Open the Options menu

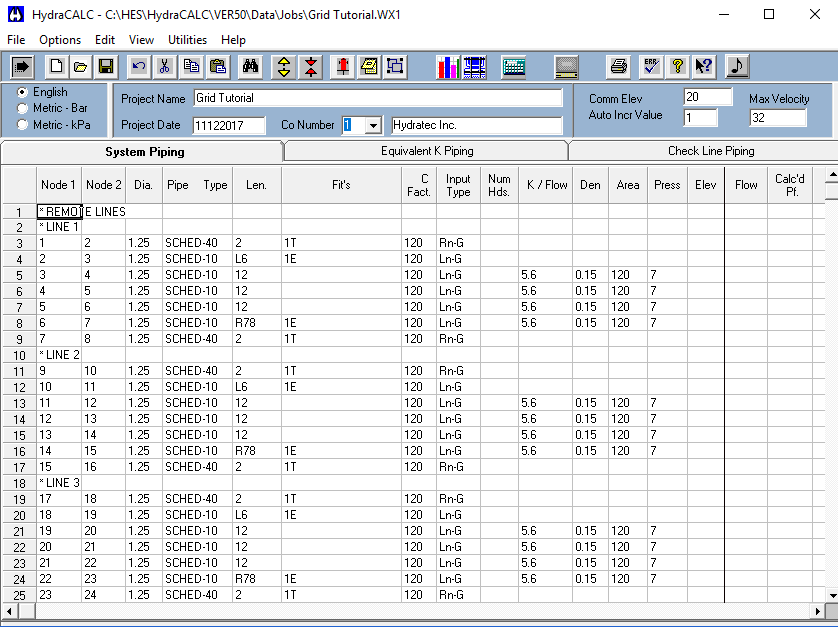click(x=60, y=40)
